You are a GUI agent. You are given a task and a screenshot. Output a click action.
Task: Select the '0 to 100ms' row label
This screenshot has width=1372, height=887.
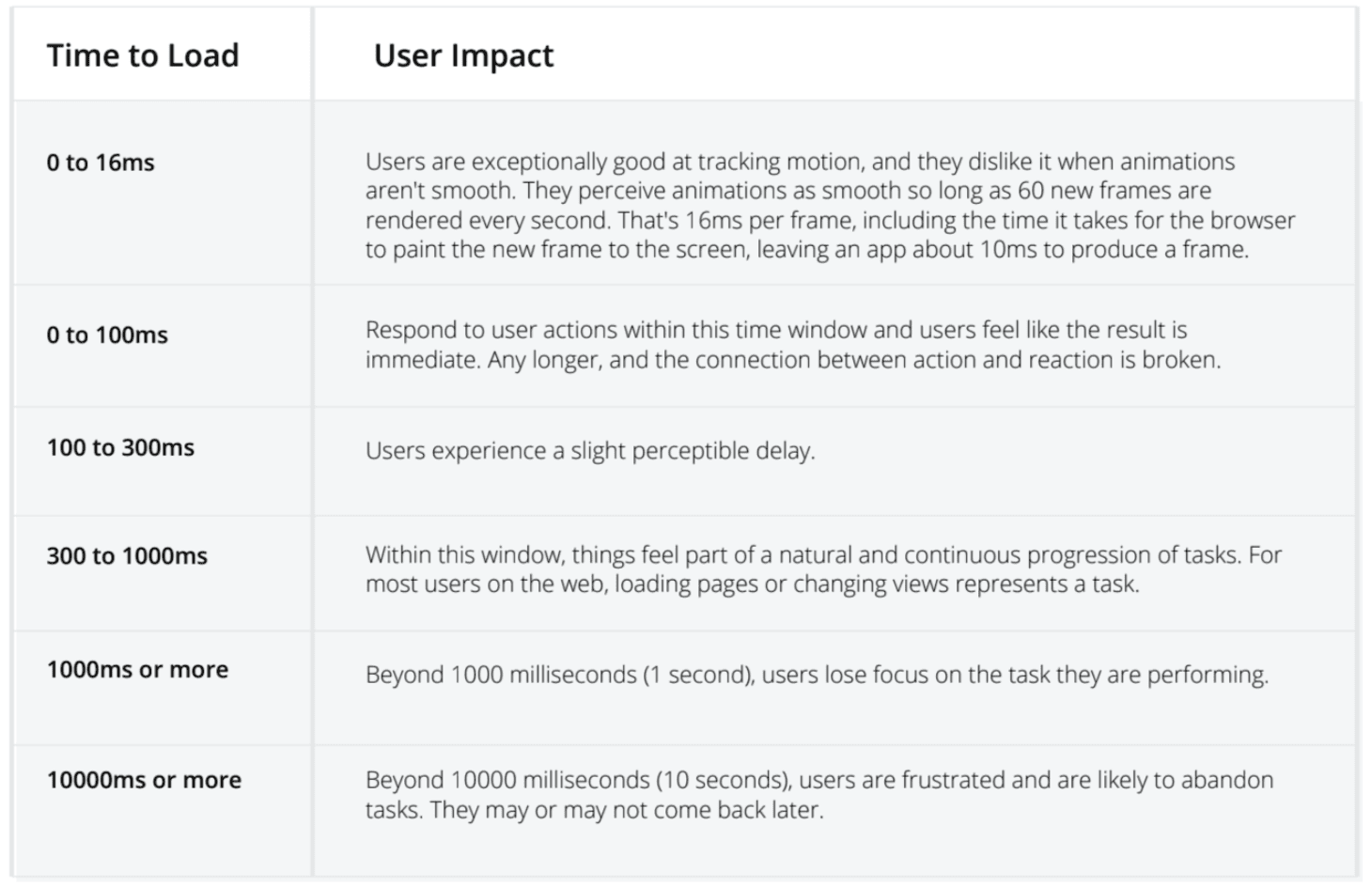(x=107, y=335)
